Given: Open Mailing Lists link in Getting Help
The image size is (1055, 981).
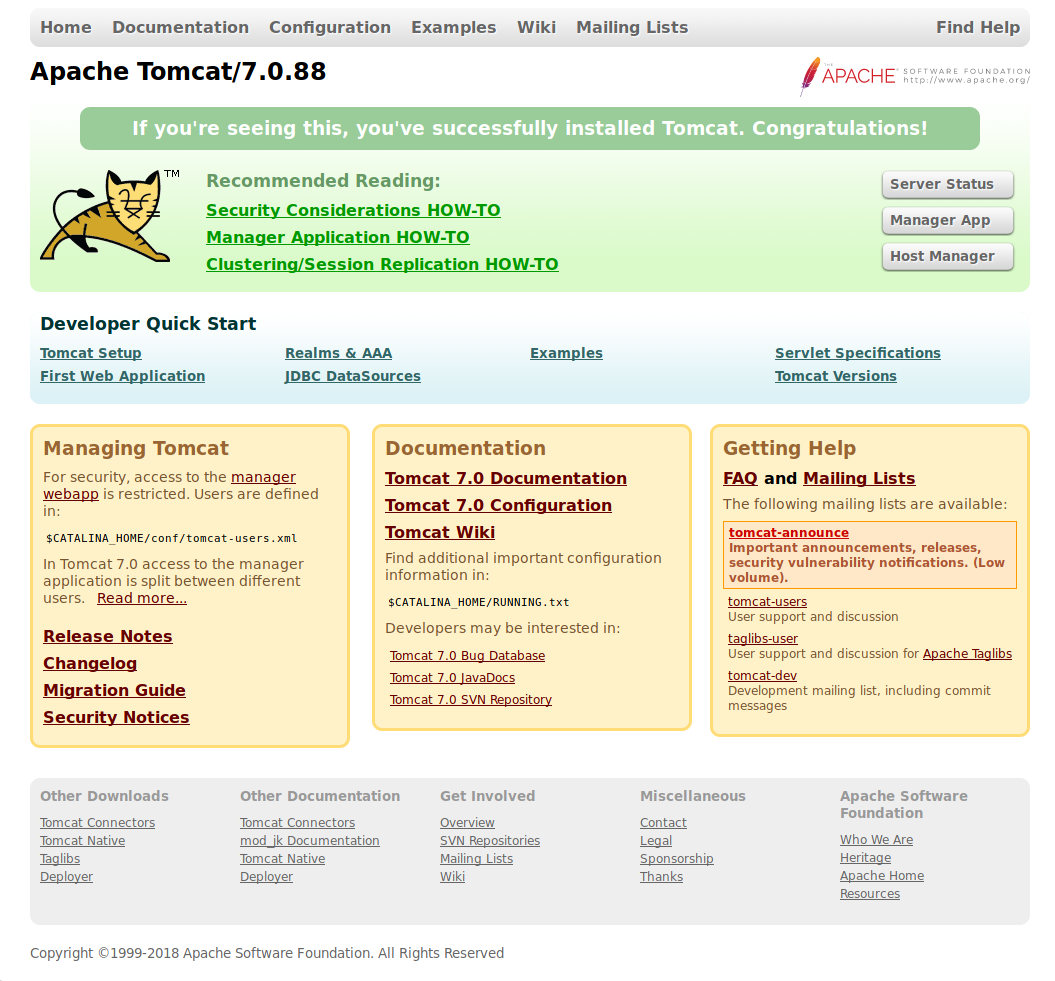Looking at the screenshot, I should [859, 478].
